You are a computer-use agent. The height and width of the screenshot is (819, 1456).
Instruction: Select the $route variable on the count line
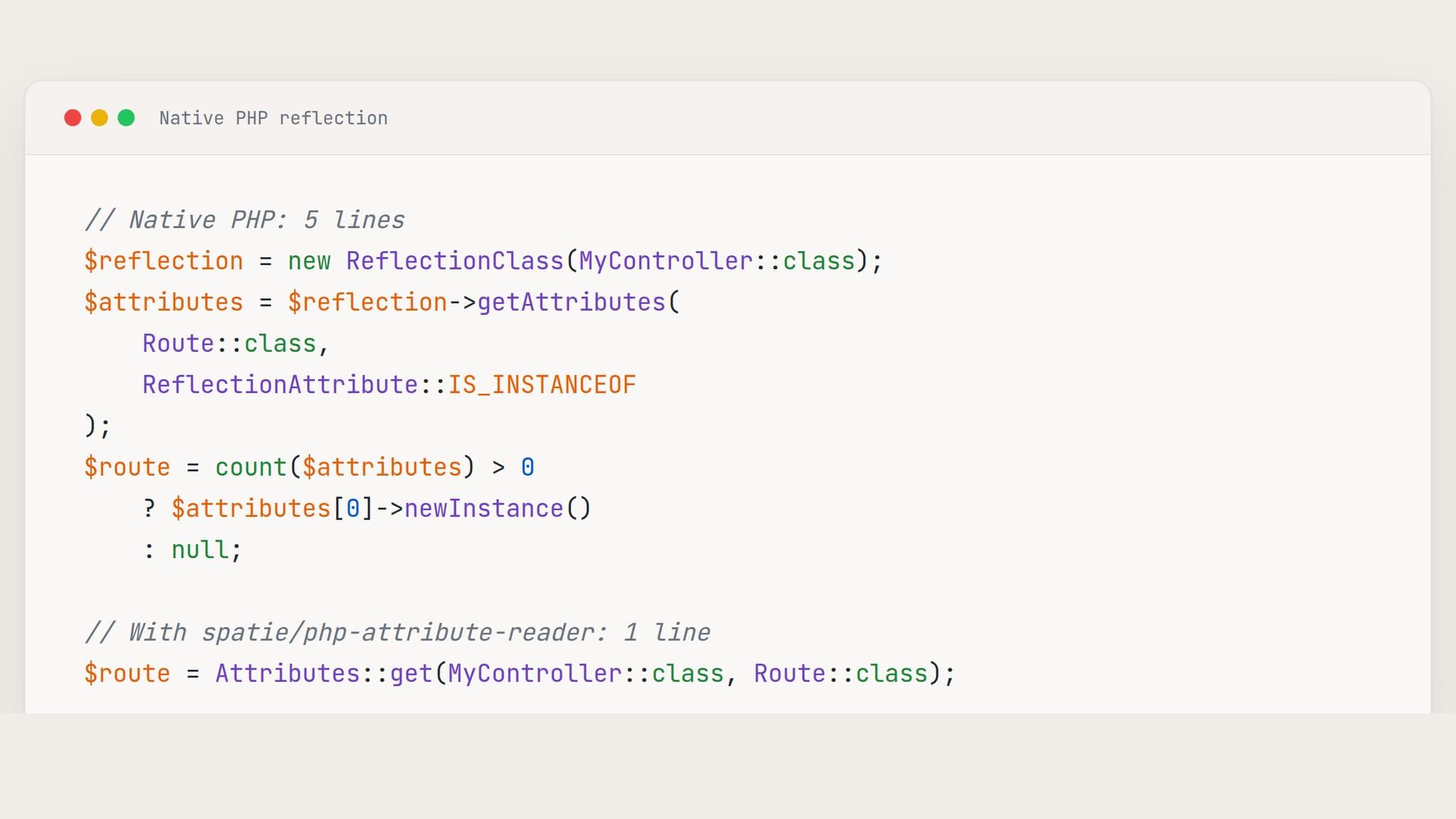click(x=127, y=466)
